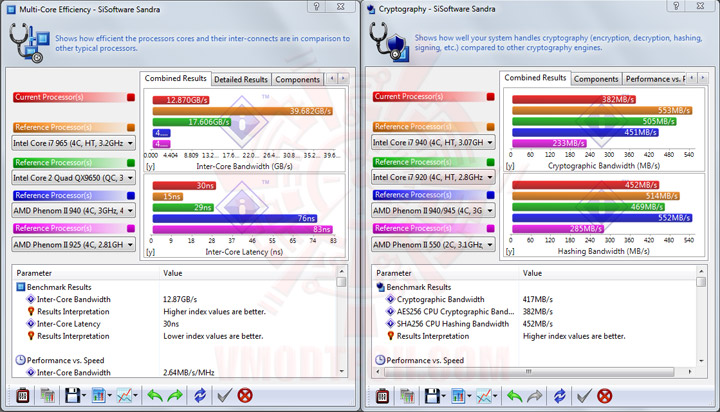Switch to the Performance vs. tab in Cryptography
The image size is (720, 412).
pos(655,79)
